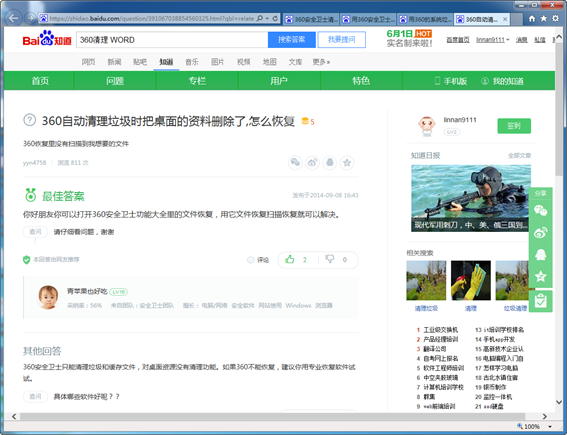567x435 pixels.
Task: Close the active 360自动清... tab
Action: pos(505,19)
